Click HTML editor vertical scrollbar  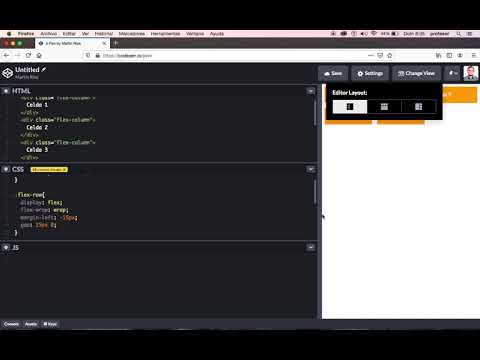[x=315, y=112]
